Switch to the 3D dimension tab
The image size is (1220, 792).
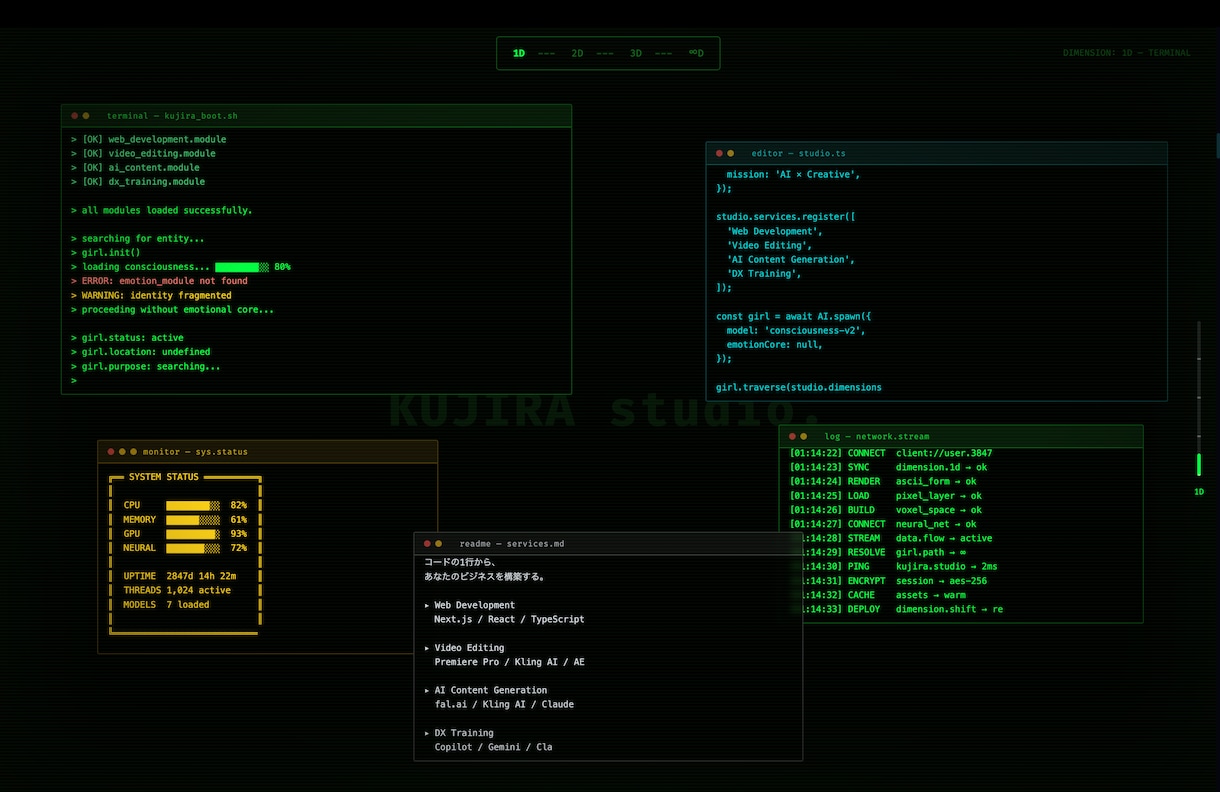636,53
